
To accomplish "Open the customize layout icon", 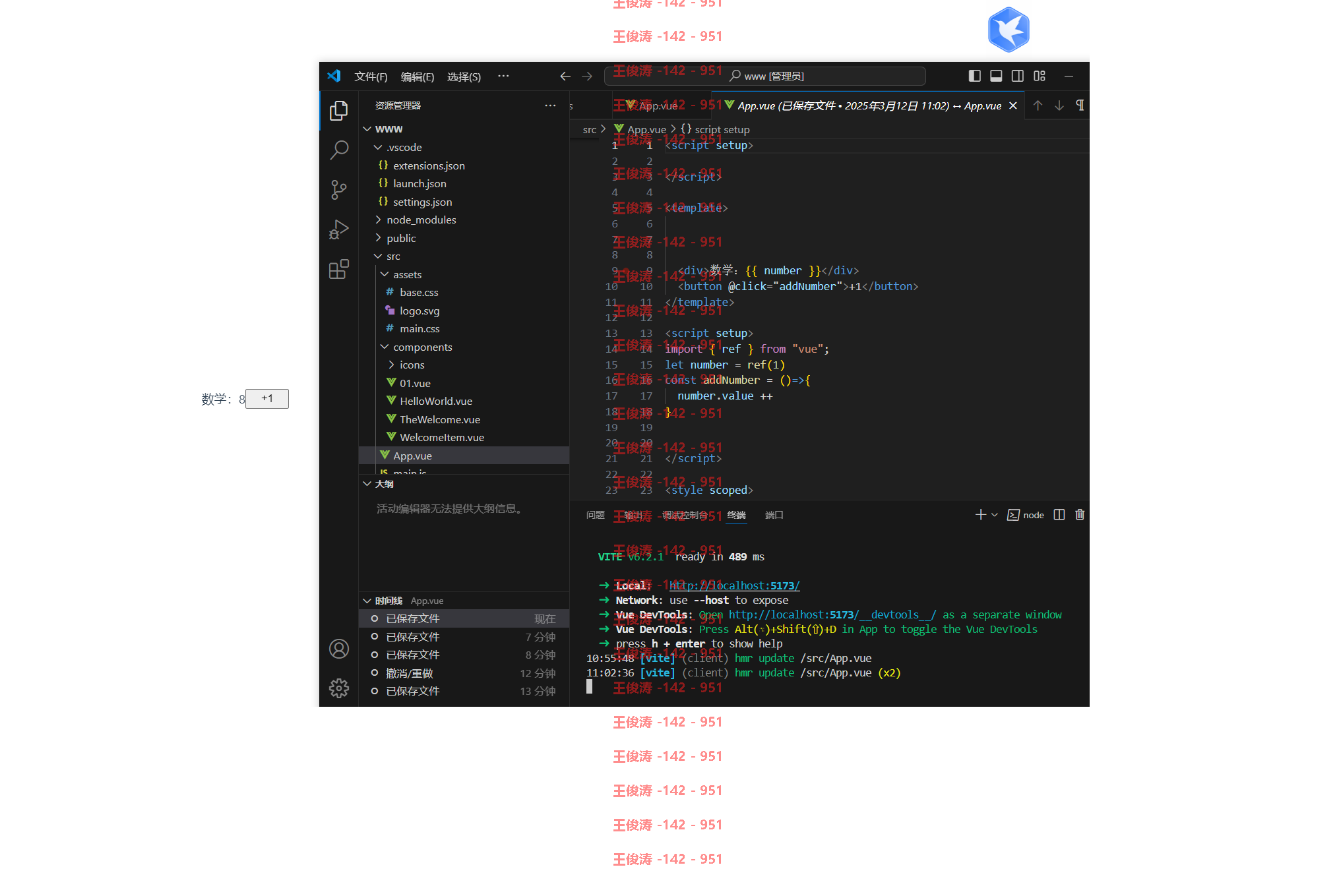I will coord(1040,76).
